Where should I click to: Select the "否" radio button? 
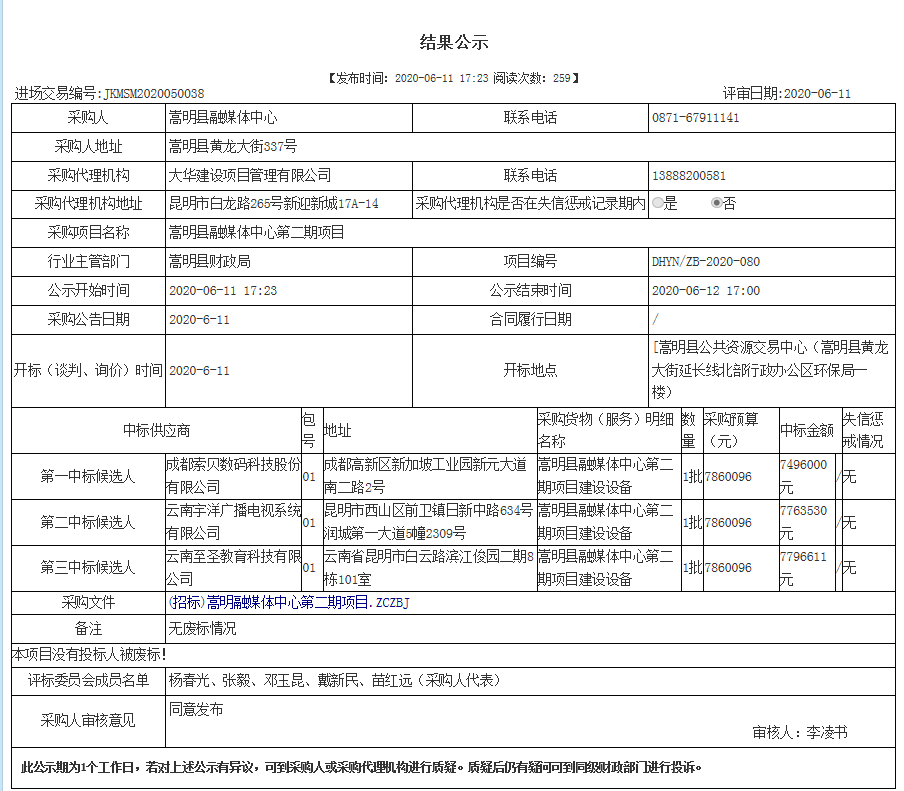point(716,203)
